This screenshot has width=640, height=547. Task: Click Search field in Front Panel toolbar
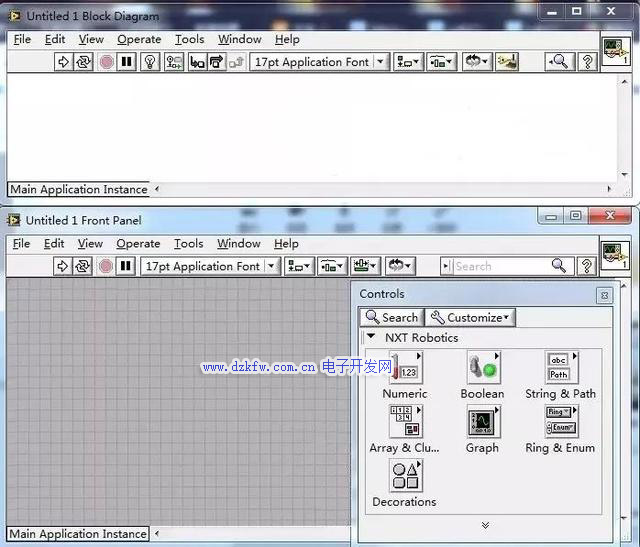click(500, 266)
